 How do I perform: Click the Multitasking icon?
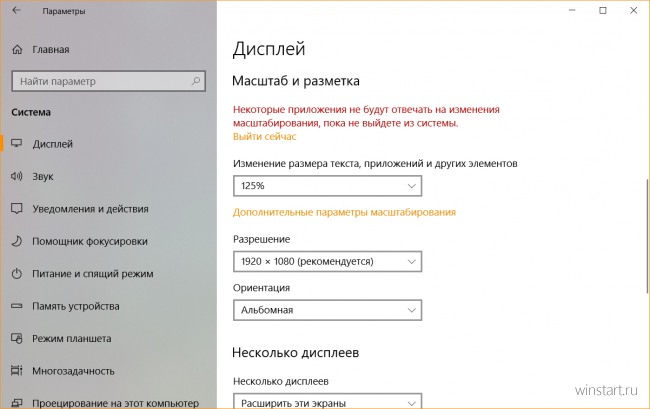[17, 370]
